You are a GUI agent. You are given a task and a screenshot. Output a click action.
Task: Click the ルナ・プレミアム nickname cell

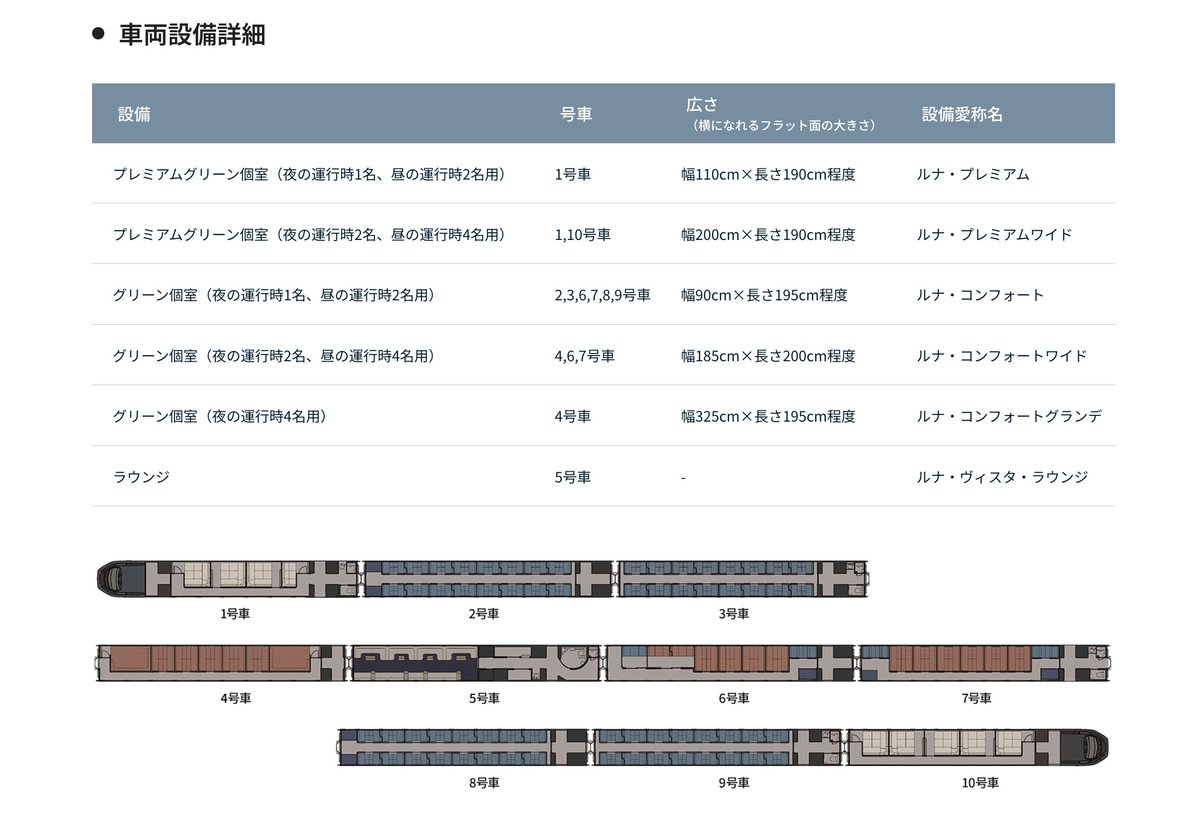pyautogui.click(x=973, y=174)
